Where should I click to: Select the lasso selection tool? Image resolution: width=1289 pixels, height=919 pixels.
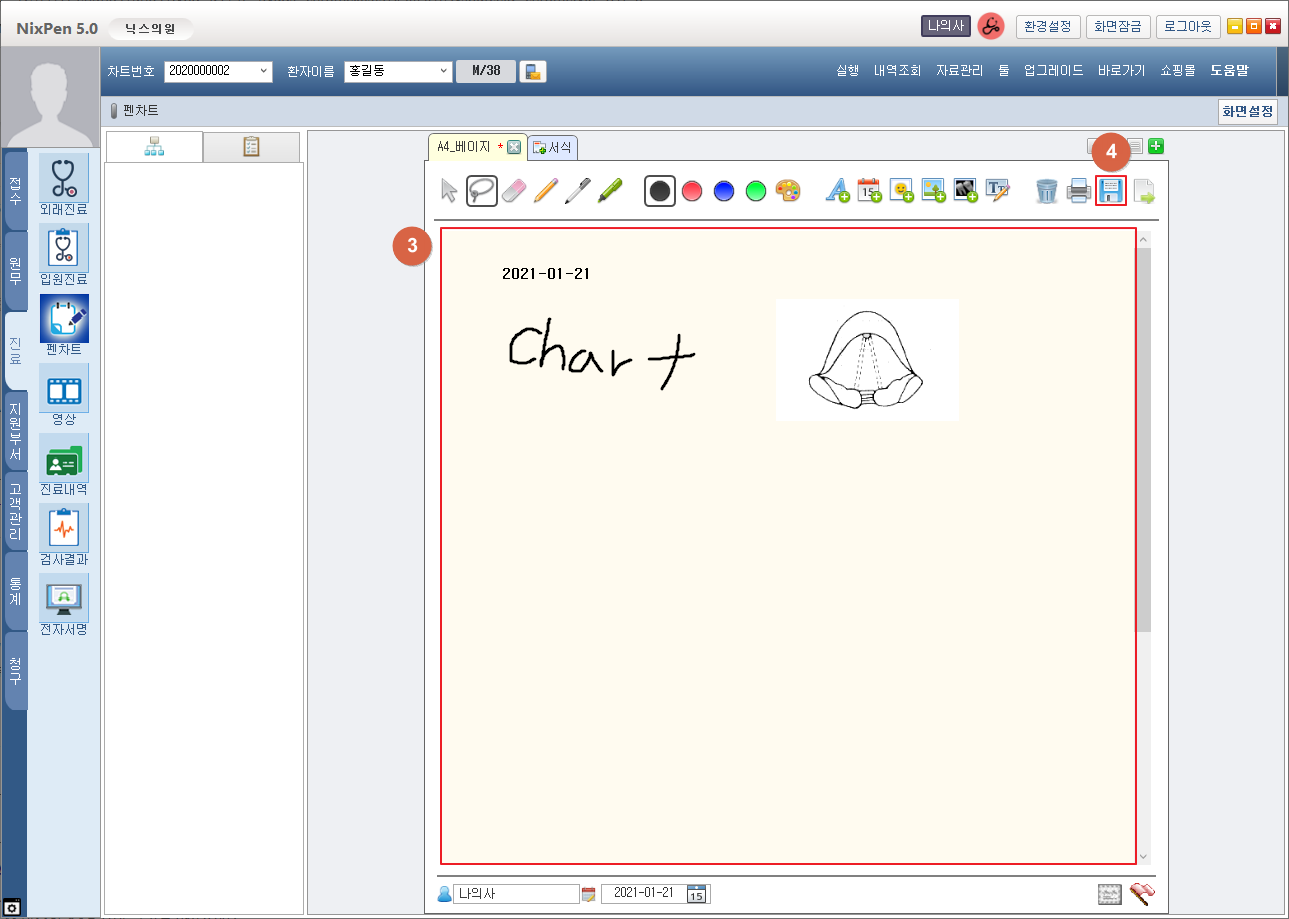click(482, 190)
